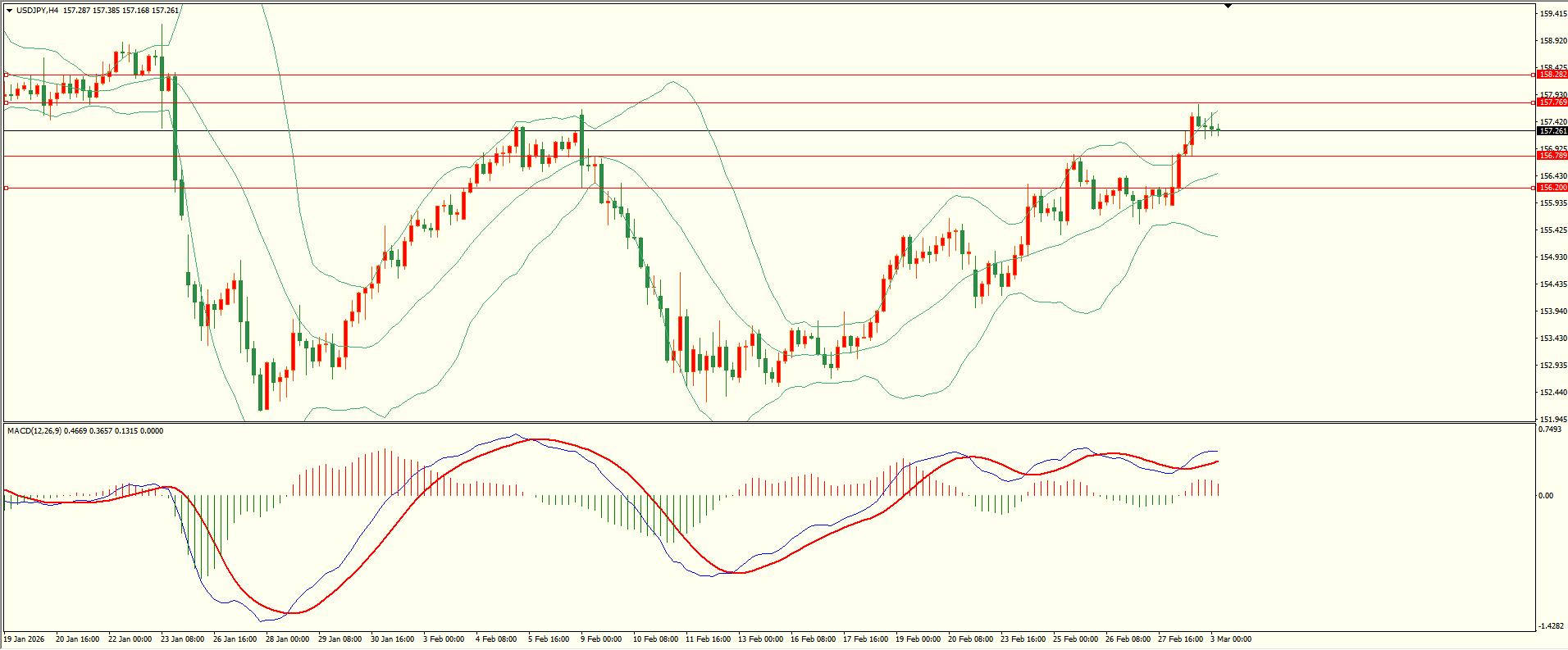This screenshot has height=650, width=1568.
Task: Click the MACD 0.00 level scale label
Action: point(1545,496)
